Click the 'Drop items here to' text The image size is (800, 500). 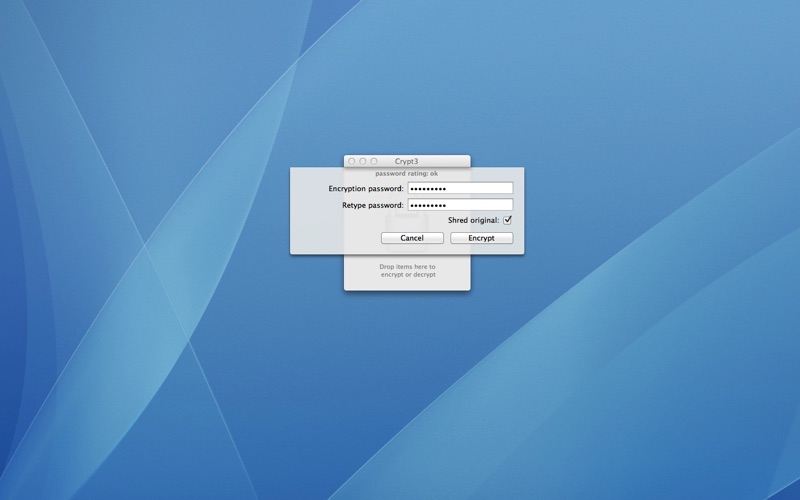click(407, 267)
